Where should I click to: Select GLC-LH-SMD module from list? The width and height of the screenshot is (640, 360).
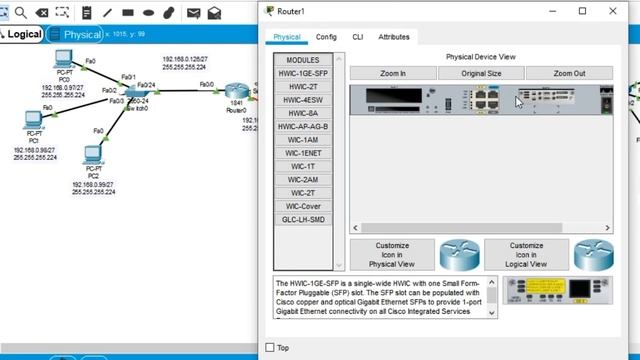click(303, 220)
